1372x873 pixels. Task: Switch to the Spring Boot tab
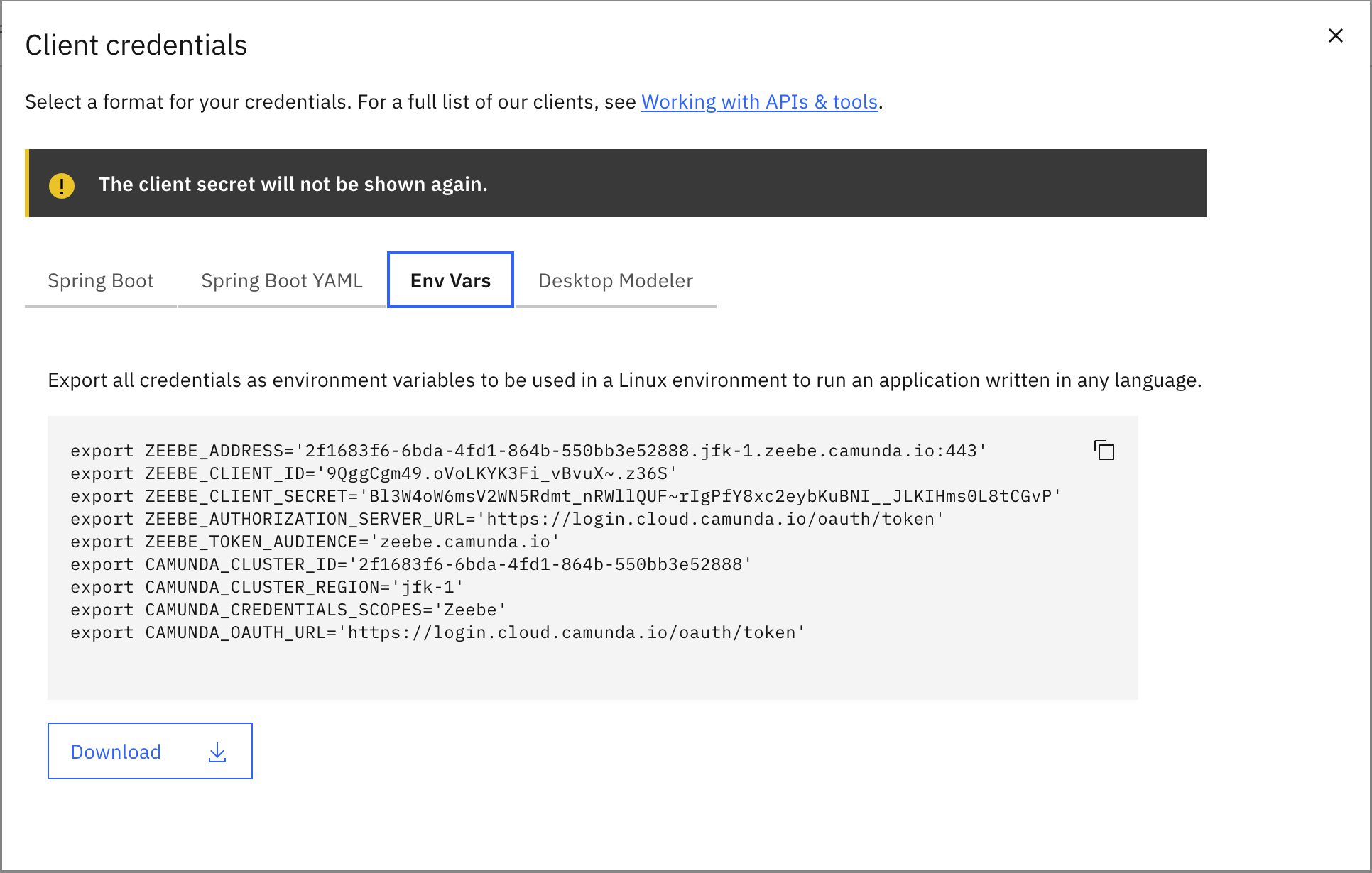100,281
